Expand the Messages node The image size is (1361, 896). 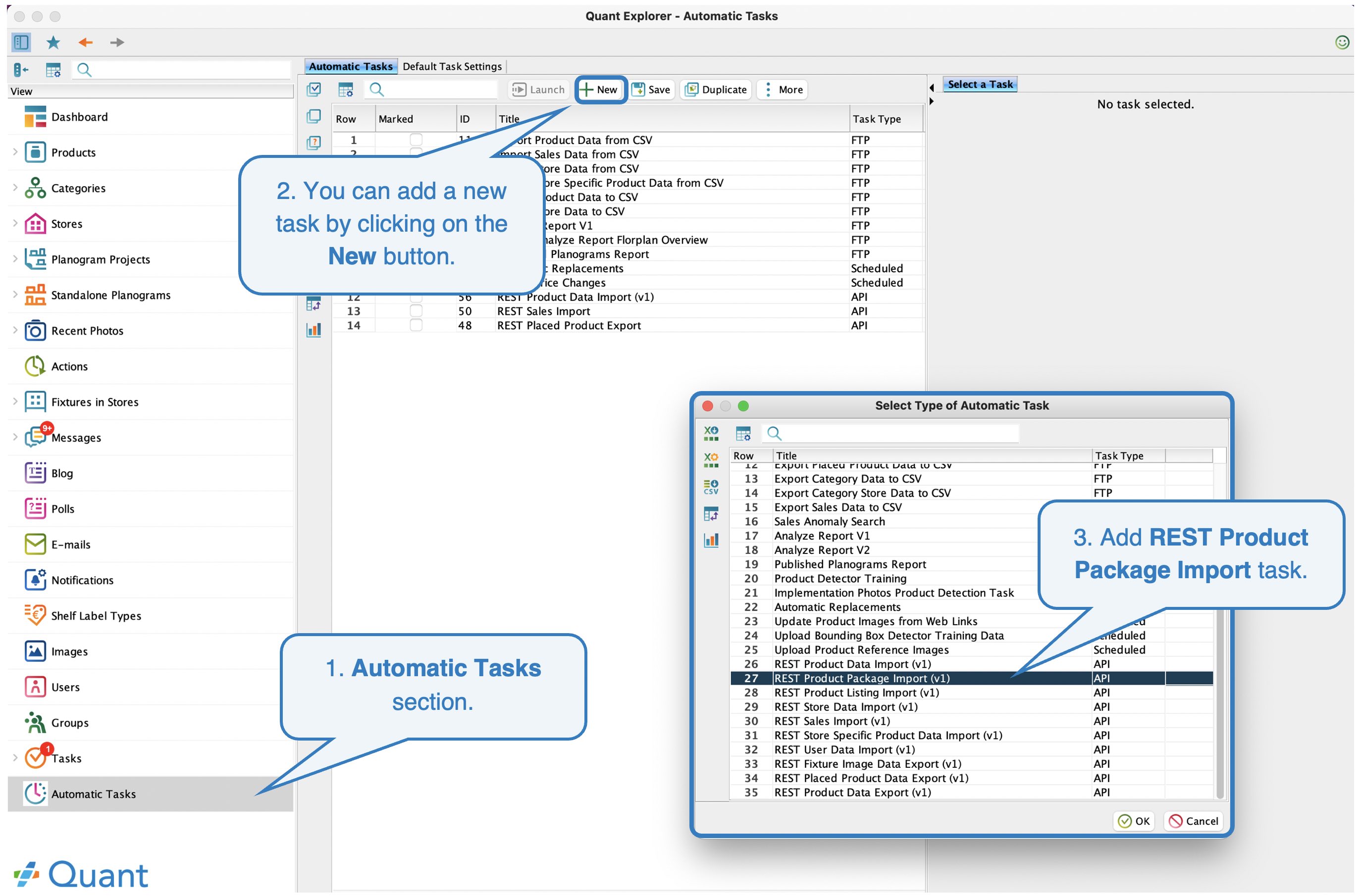(15, 437)
